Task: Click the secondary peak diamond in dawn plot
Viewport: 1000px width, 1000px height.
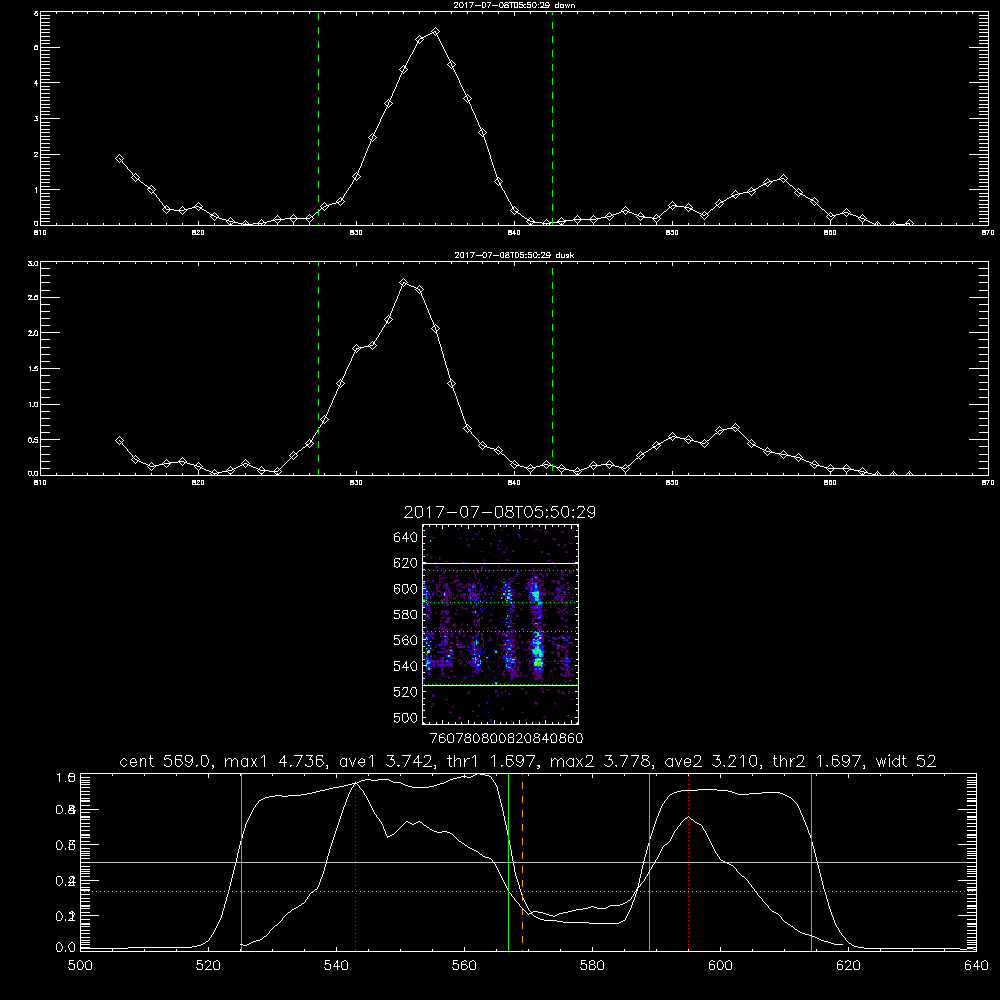Action: (783, 179)
